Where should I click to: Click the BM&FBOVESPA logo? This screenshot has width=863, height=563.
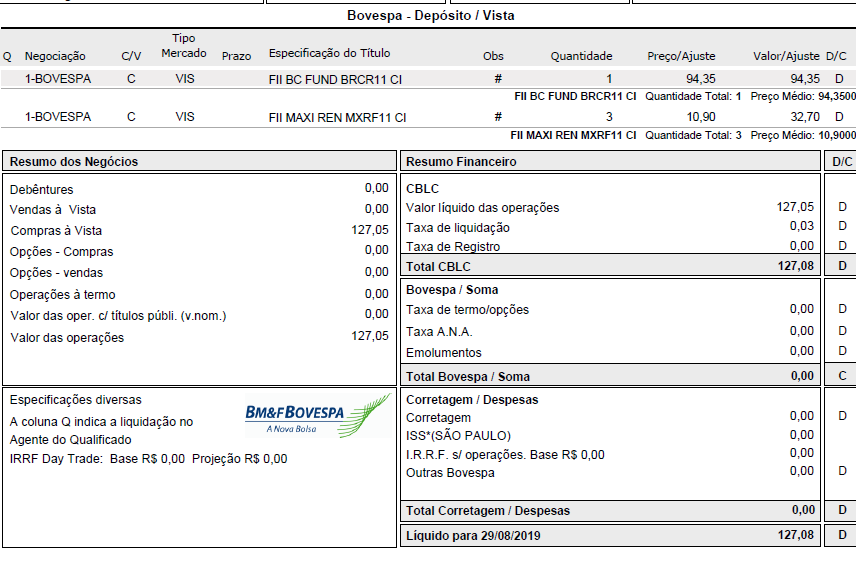pyautogui.click(x=318, y=416)
